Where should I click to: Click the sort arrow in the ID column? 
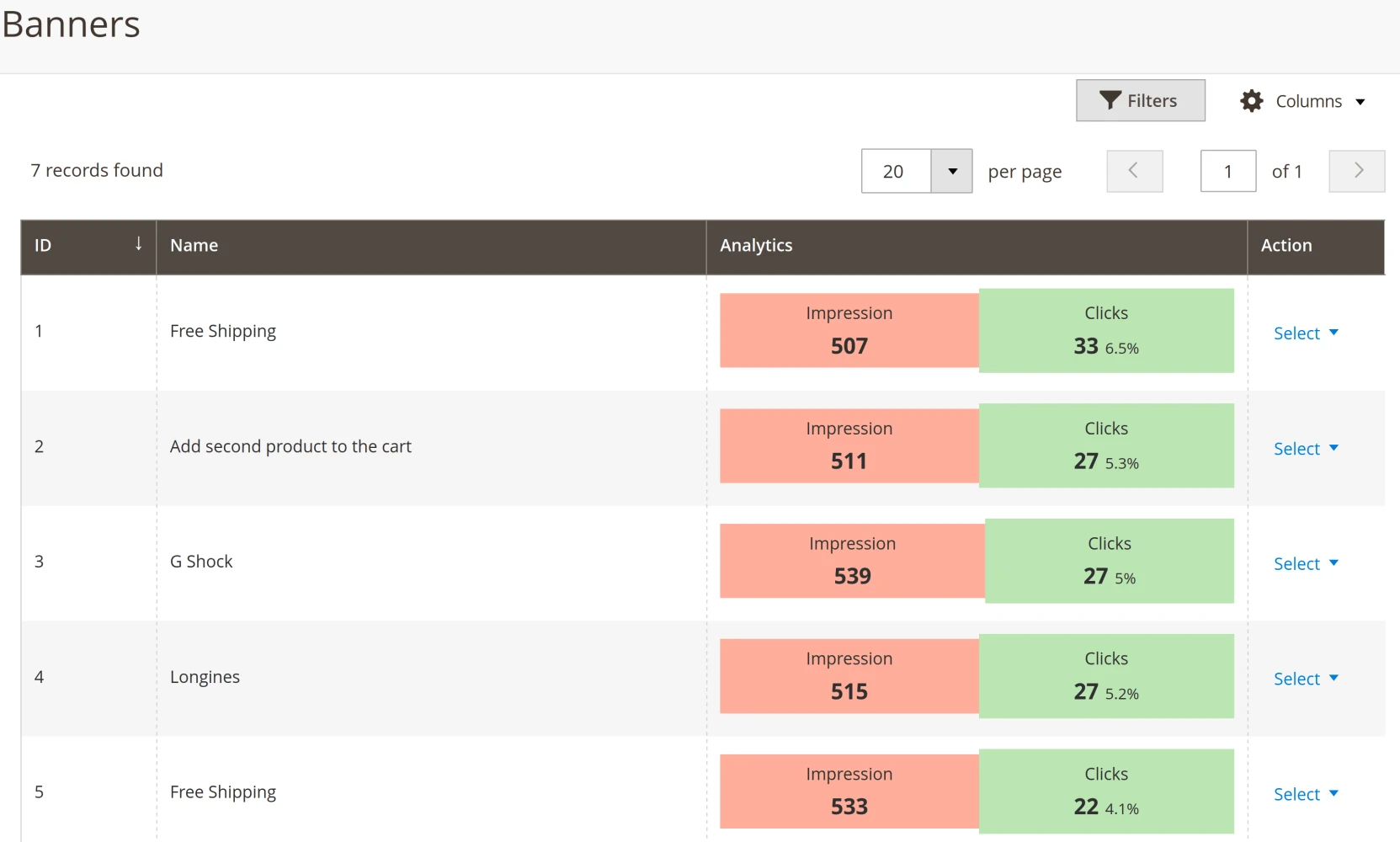coord(139,244)
